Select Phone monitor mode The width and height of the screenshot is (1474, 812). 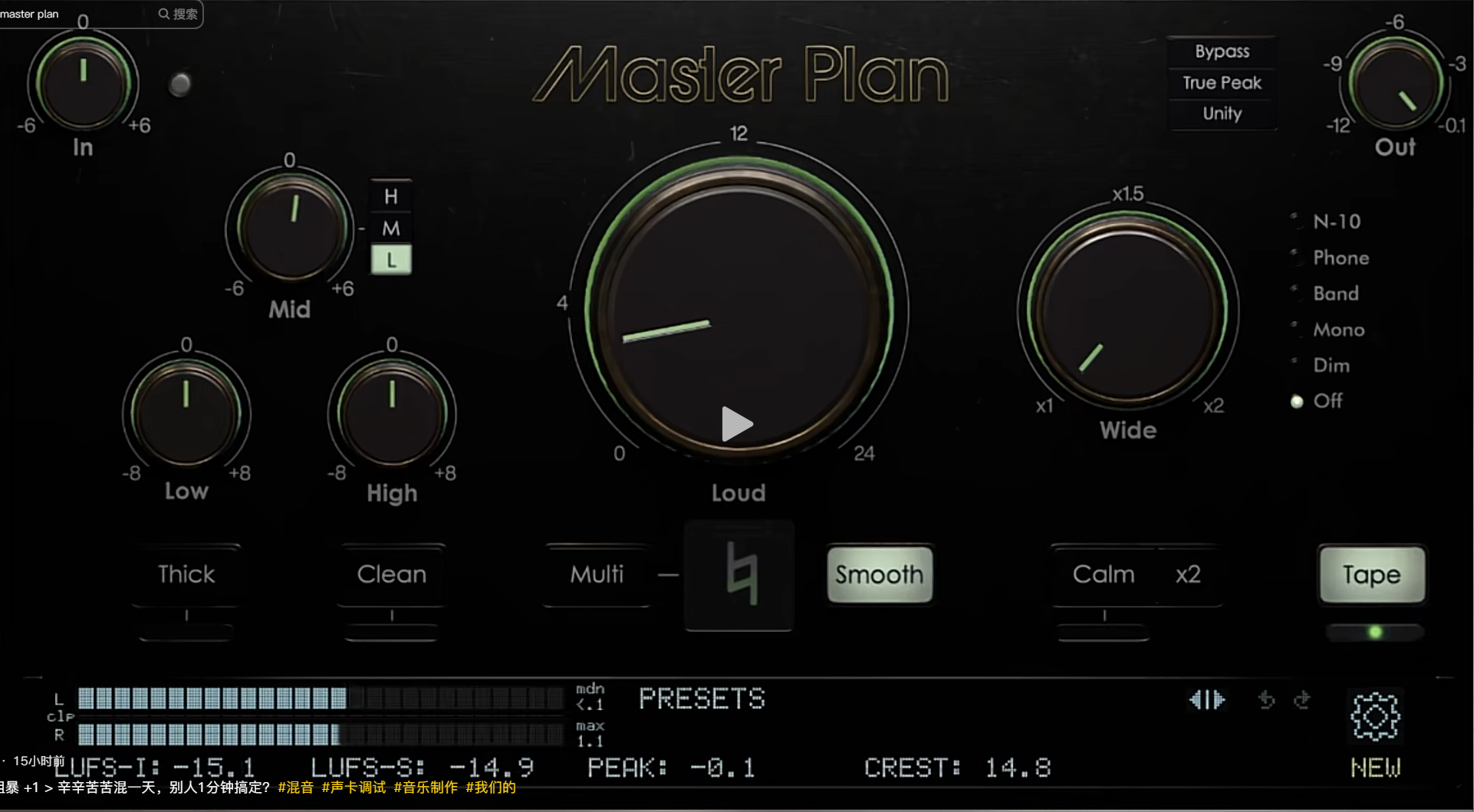coord(1332,258)
